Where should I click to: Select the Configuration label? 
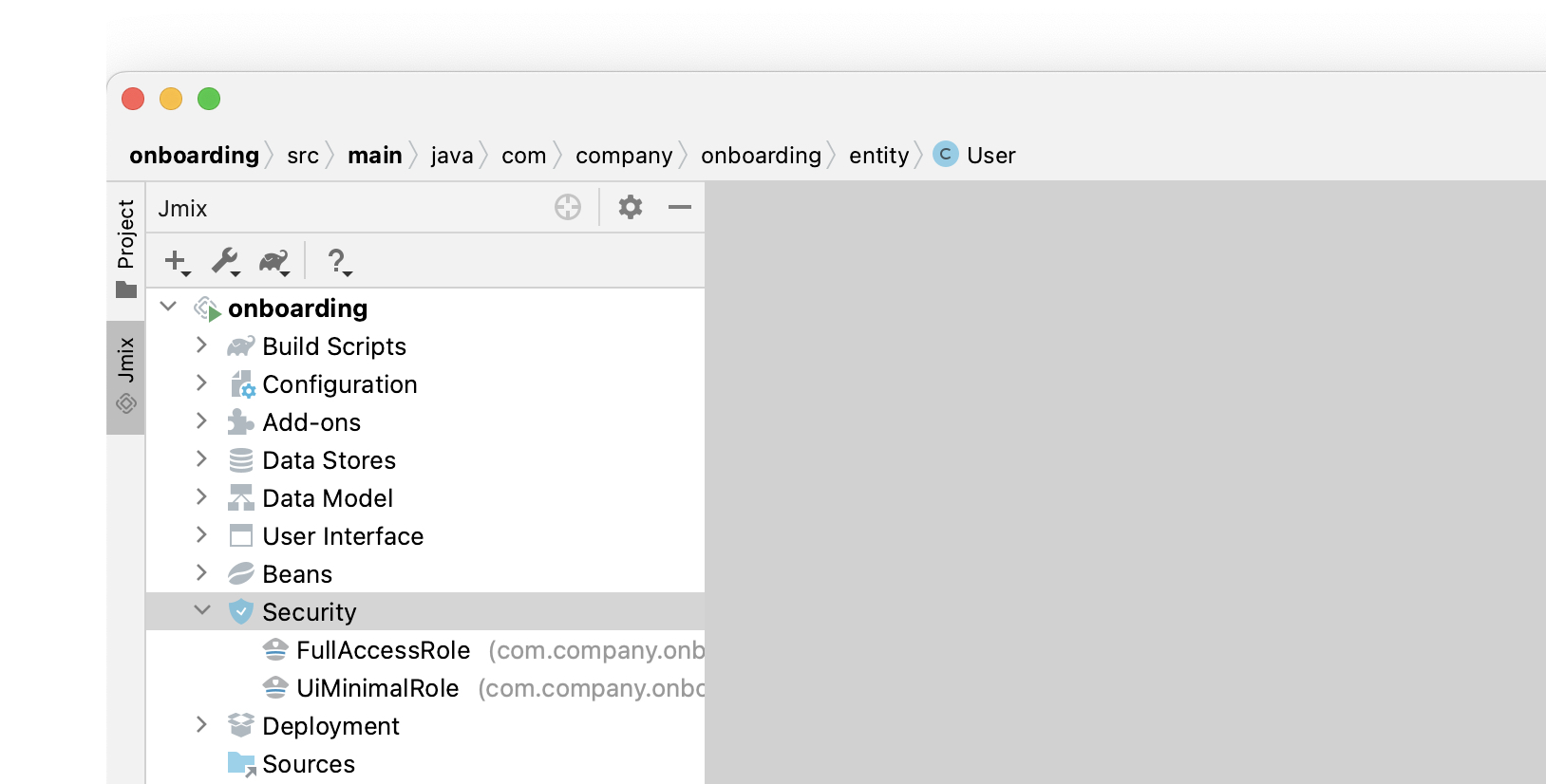(x=340, y=384)
